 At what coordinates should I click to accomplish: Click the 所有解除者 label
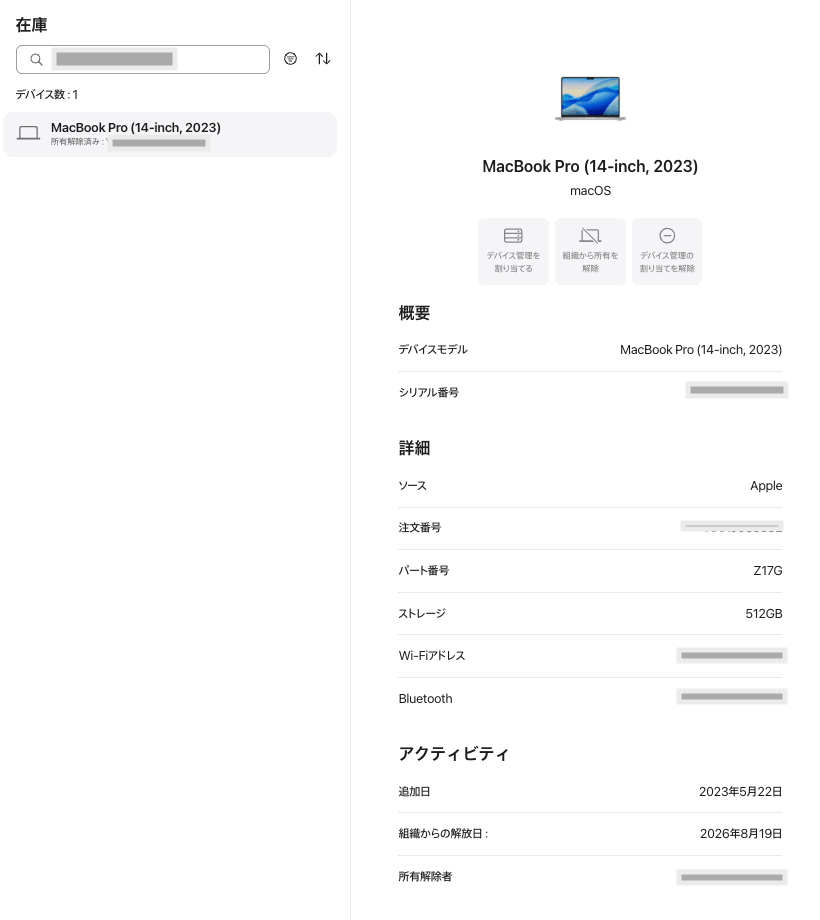425,877
